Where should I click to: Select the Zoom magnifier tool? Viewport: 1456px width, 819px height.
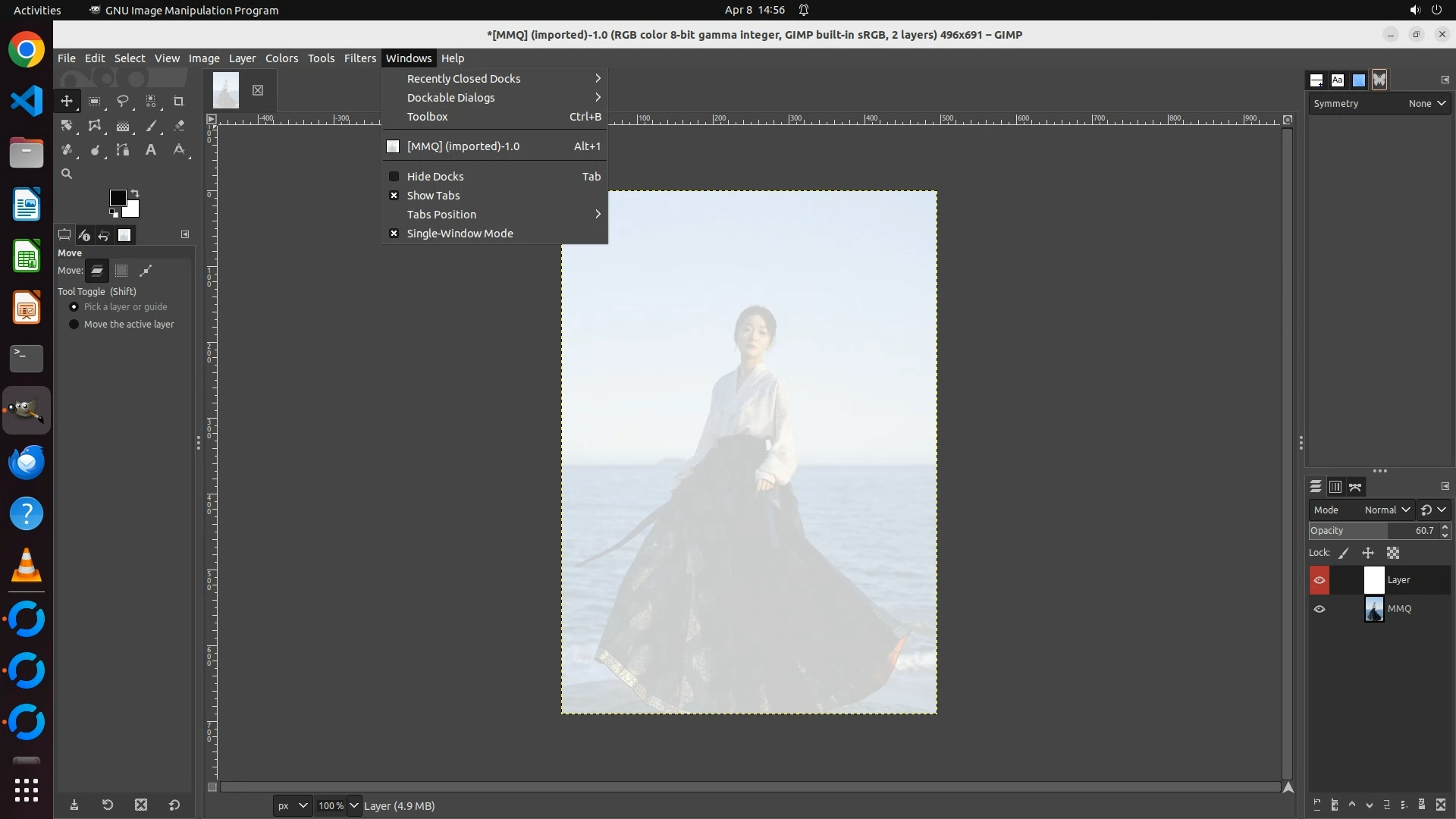pyautogui.click(x=67, y=174)
